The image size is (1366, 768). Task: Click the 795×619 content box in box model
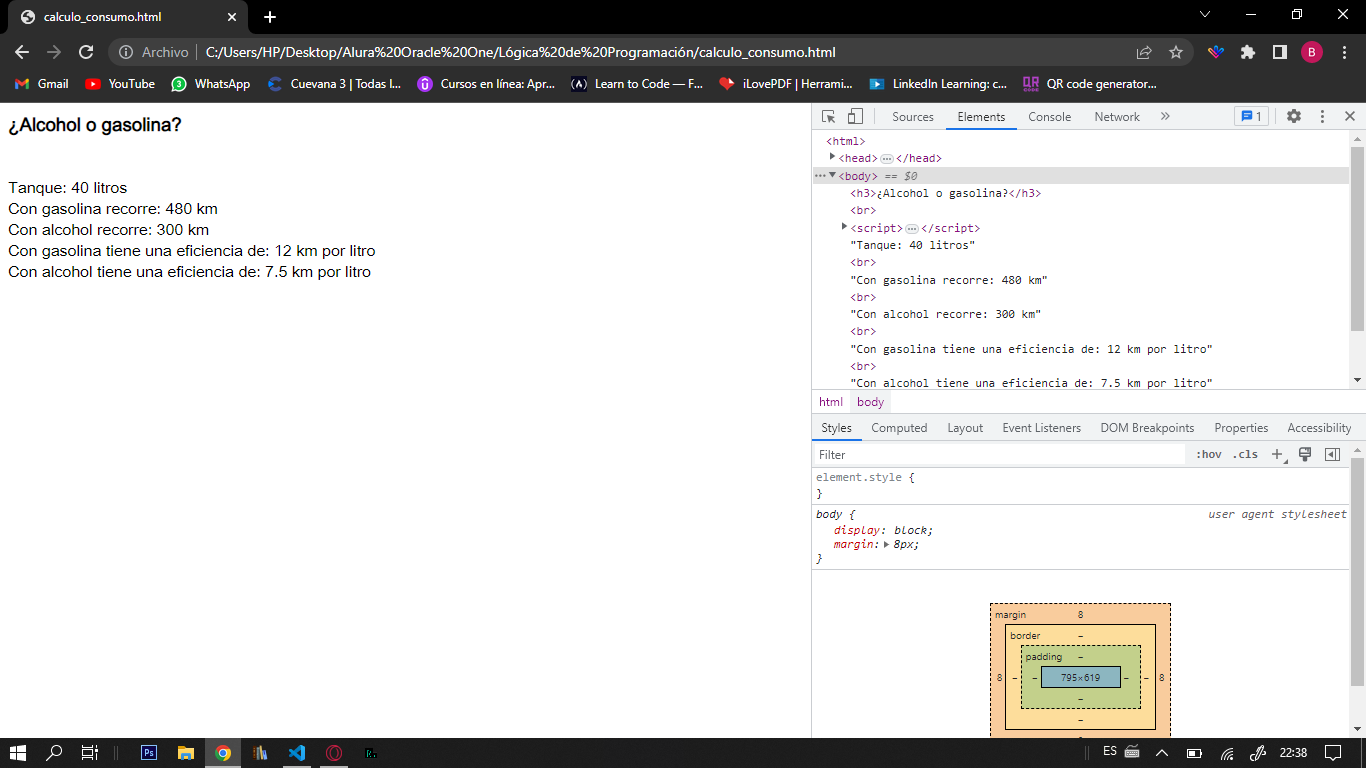click(x=1080, y=677)
